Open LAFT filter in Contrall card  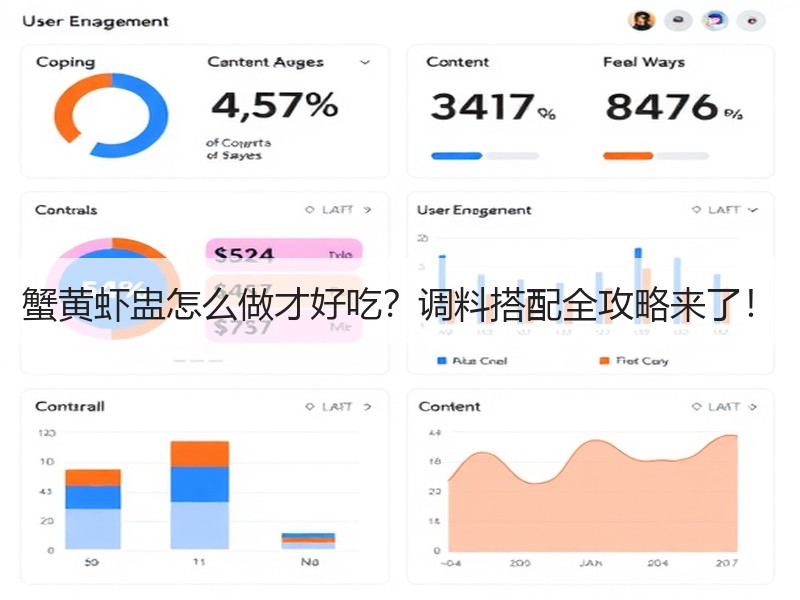pos(337,407)
